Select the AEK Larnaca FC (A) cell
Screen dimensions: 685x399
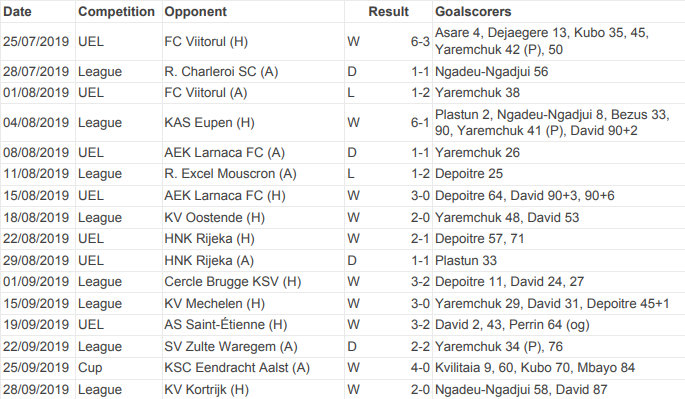225,152
